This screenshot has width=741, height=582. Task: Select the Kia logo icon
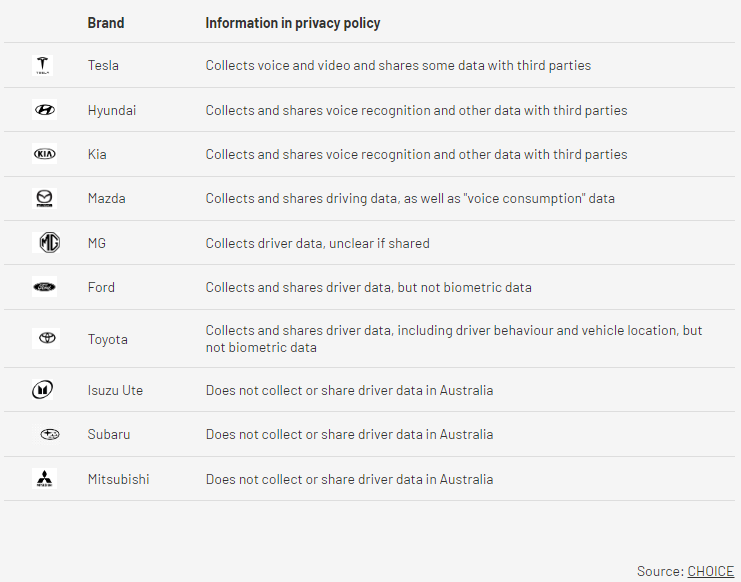(44, 154)
